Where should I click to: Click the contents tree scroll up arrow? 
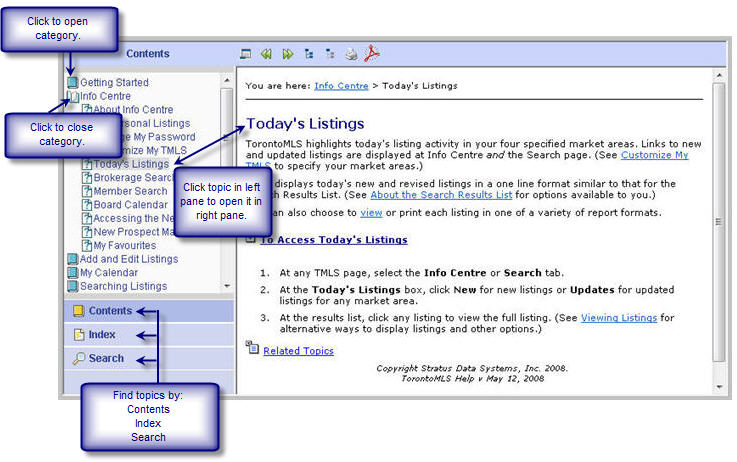(227, 80)
